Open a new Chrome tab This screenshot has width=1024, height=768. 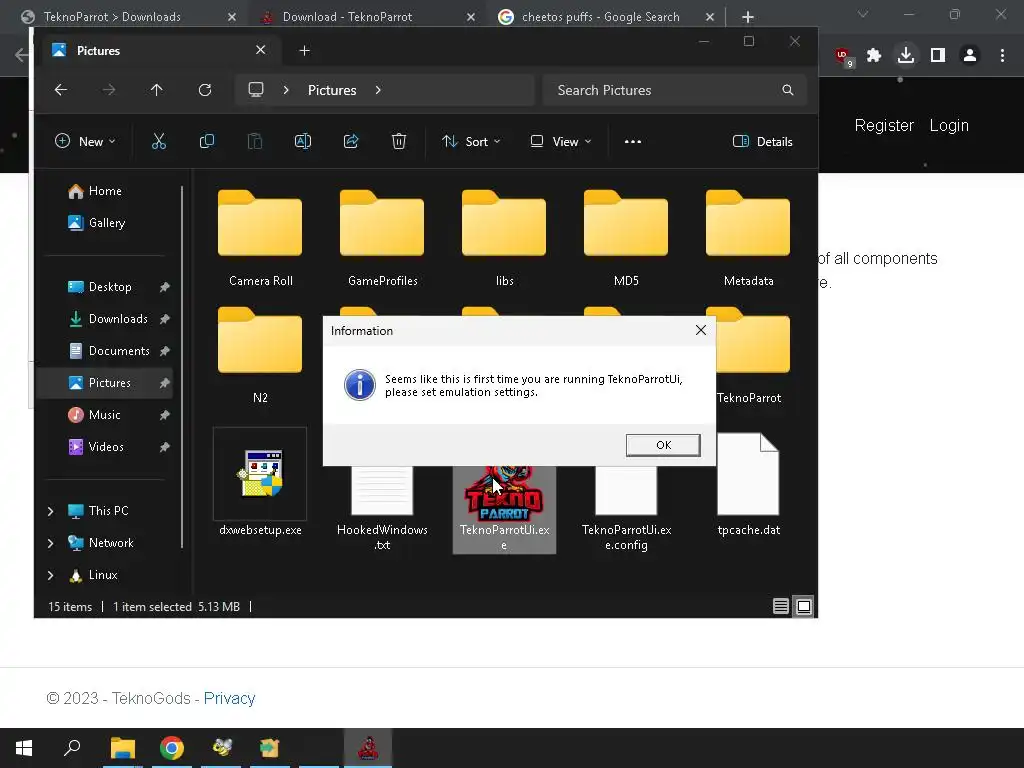(x=748, y=17)
